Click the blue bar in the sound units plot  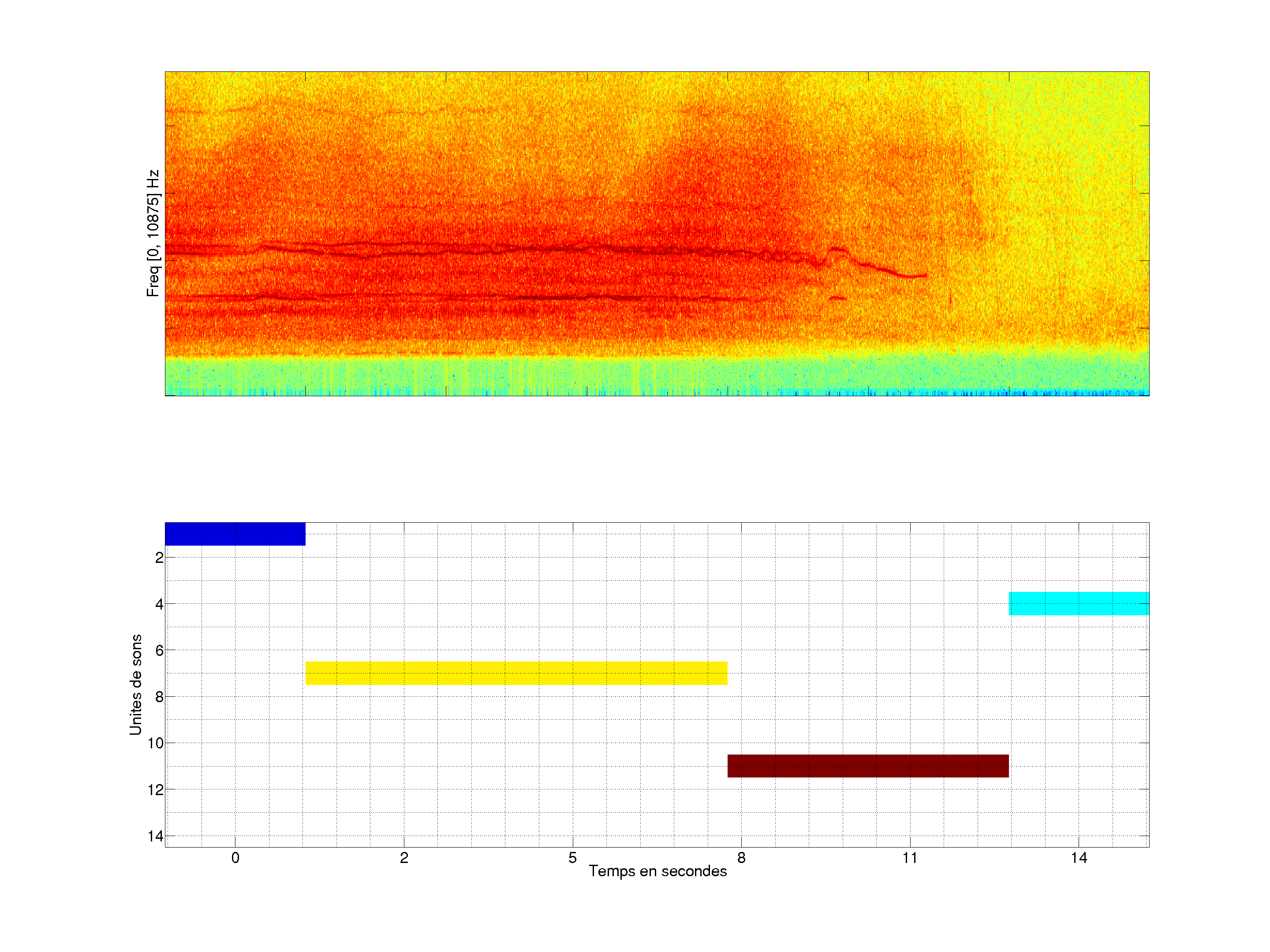coord(235,534)
